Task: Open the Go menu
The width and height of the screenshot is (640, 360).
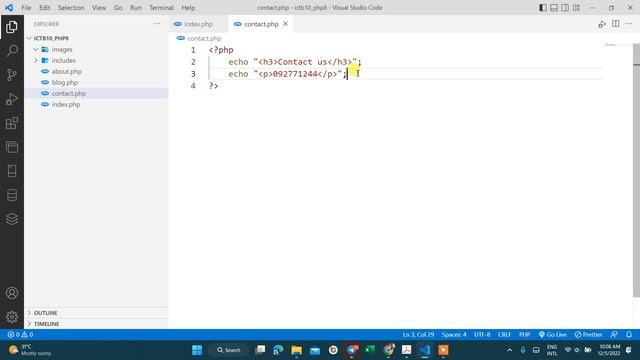Action: coord(118,7)
